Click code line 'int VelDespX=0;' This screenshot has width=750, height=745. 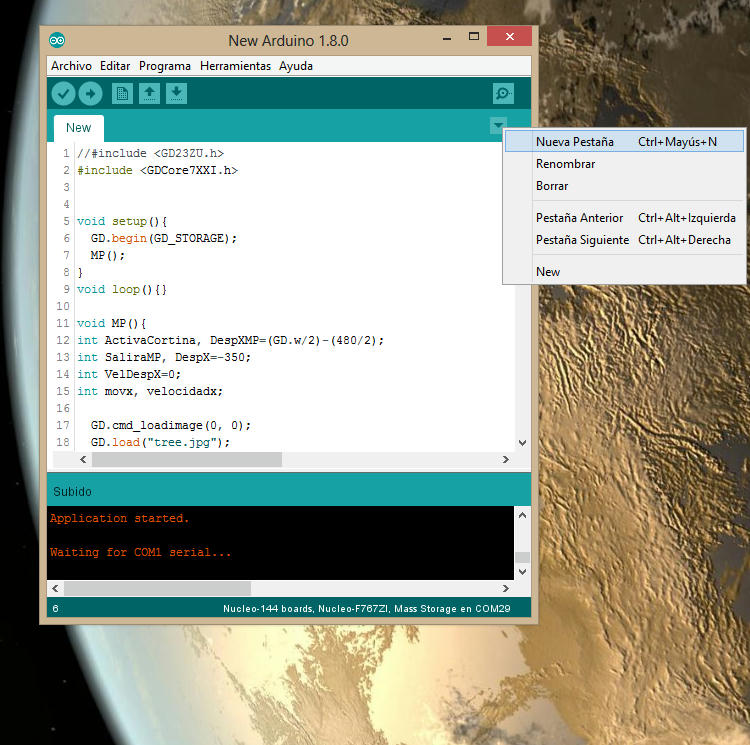(x=129, y=374)
